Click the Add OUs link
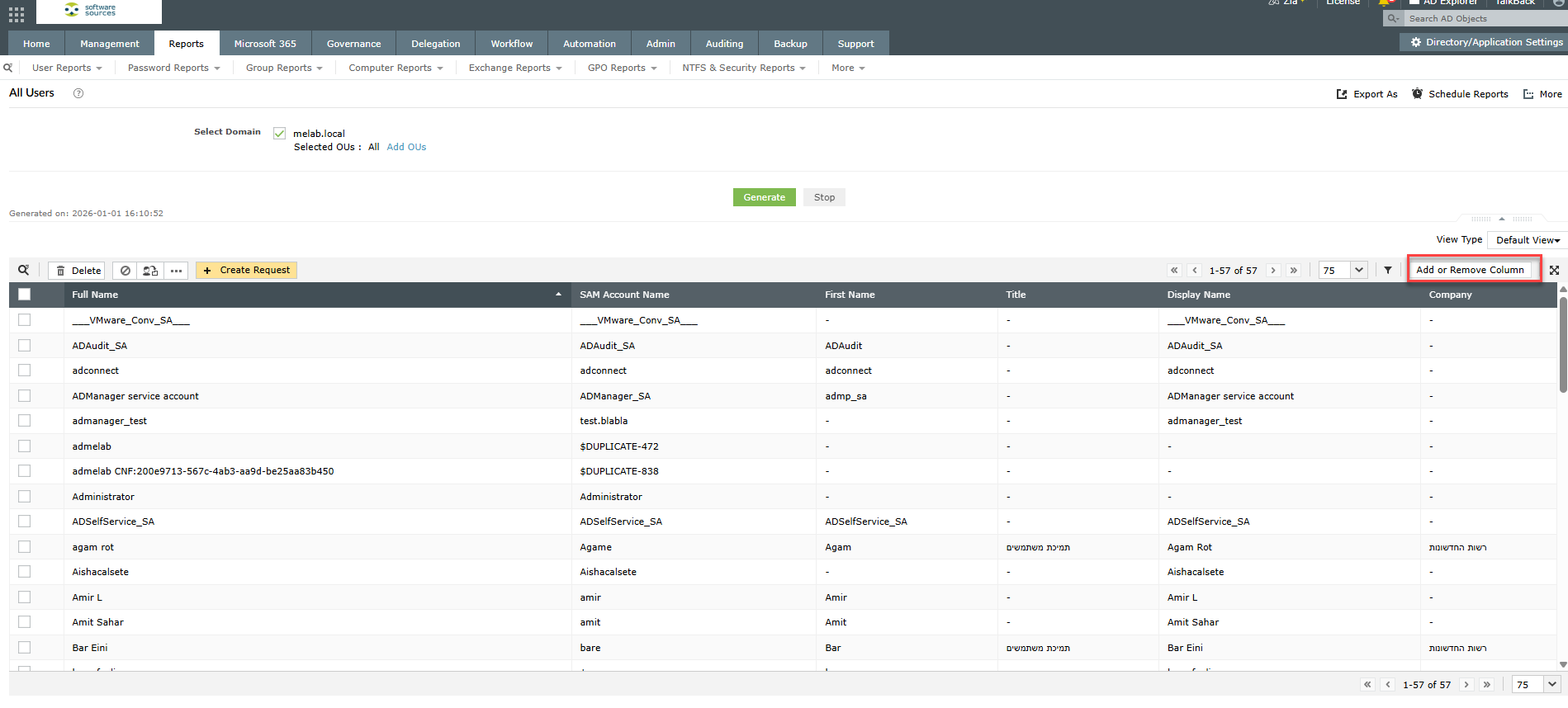The width and height of the screenshot is (1568, 708). (406, 147)
